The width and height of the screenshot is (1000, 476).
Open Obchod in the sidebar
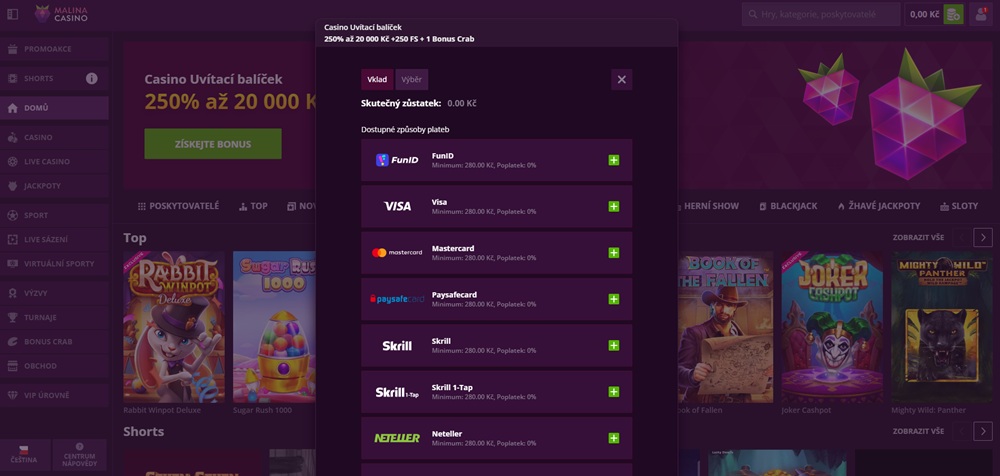point(54,366)
